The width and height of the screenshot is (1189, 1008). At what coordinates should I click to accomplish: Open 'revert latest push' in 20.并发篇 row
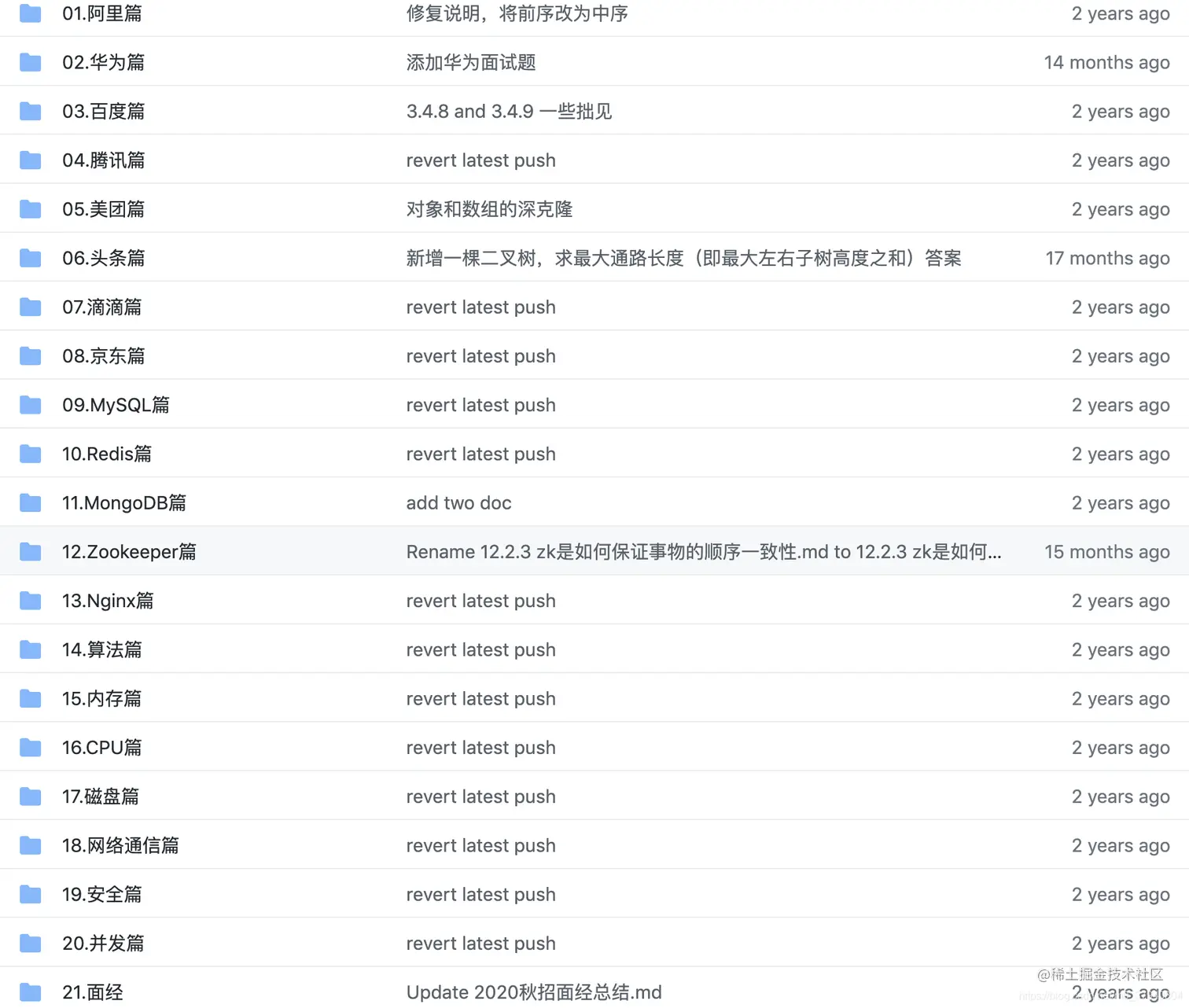pyautogui.click(x=480, y=944)
